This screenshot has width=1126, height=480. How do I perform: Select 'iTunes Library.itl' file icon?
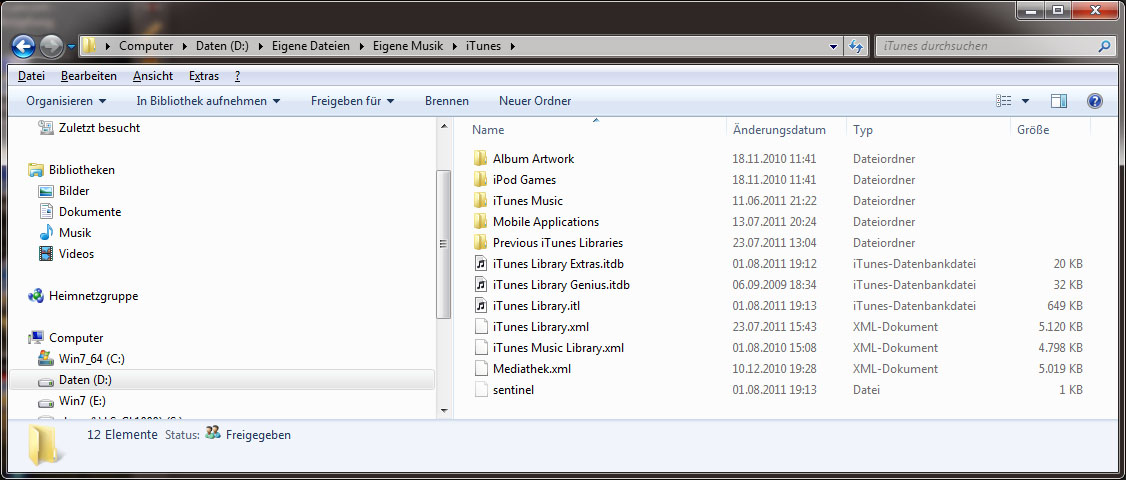pos(480,305)
